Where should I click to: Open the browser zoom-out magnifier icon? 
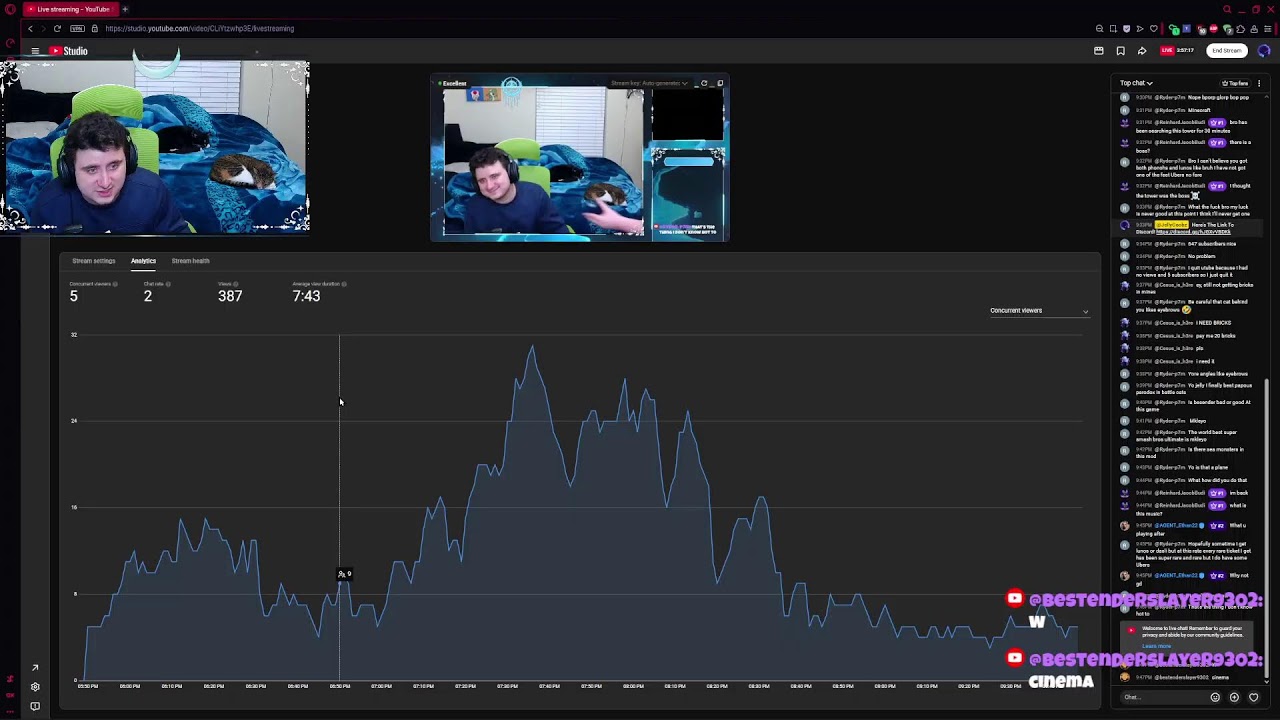click(1099, 28)
